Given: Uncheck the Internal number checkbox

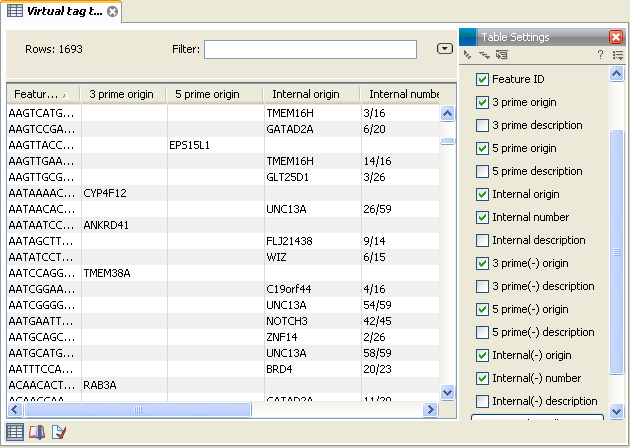Looking at the screenshot, I should click(x=482, y=217).
